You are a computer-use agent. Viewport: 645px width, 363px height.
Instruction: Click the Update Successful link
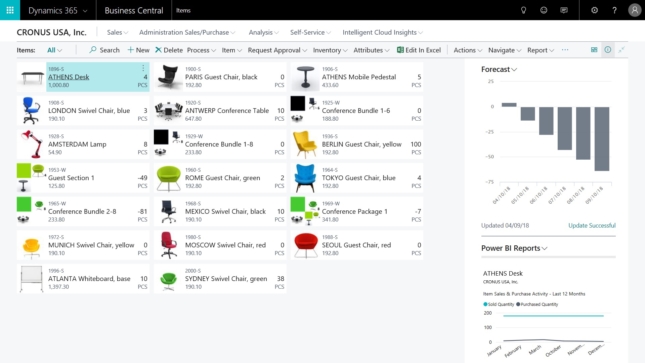[592, 225]
